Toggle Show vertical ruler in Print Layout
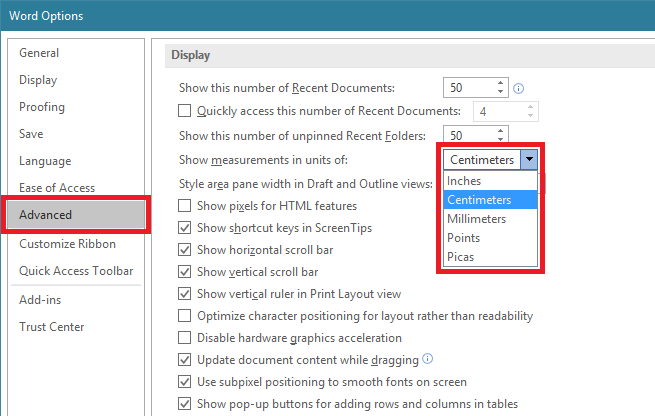Image resolution: width=655 pixels, height=416 pixels. [x=185, y=294]
